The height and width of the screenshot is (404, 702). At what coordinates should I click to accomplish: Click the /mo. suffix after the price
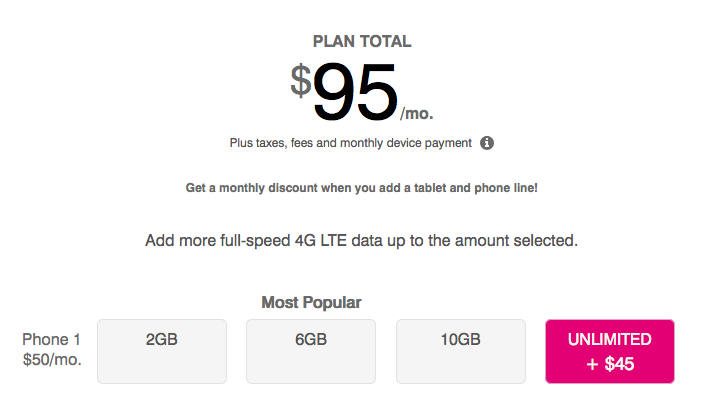(417, 113)
